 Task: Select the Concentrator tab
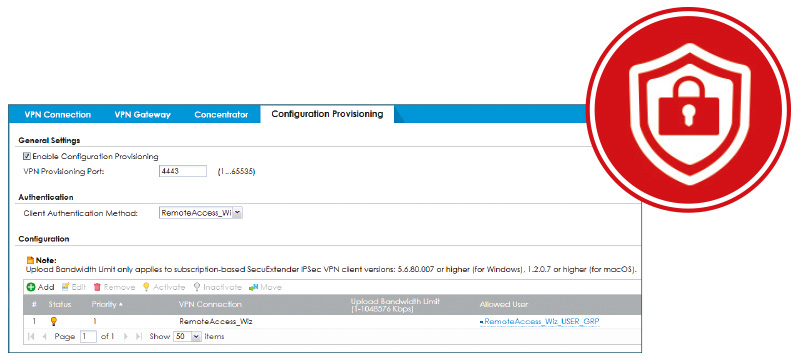tap(221, 115)
